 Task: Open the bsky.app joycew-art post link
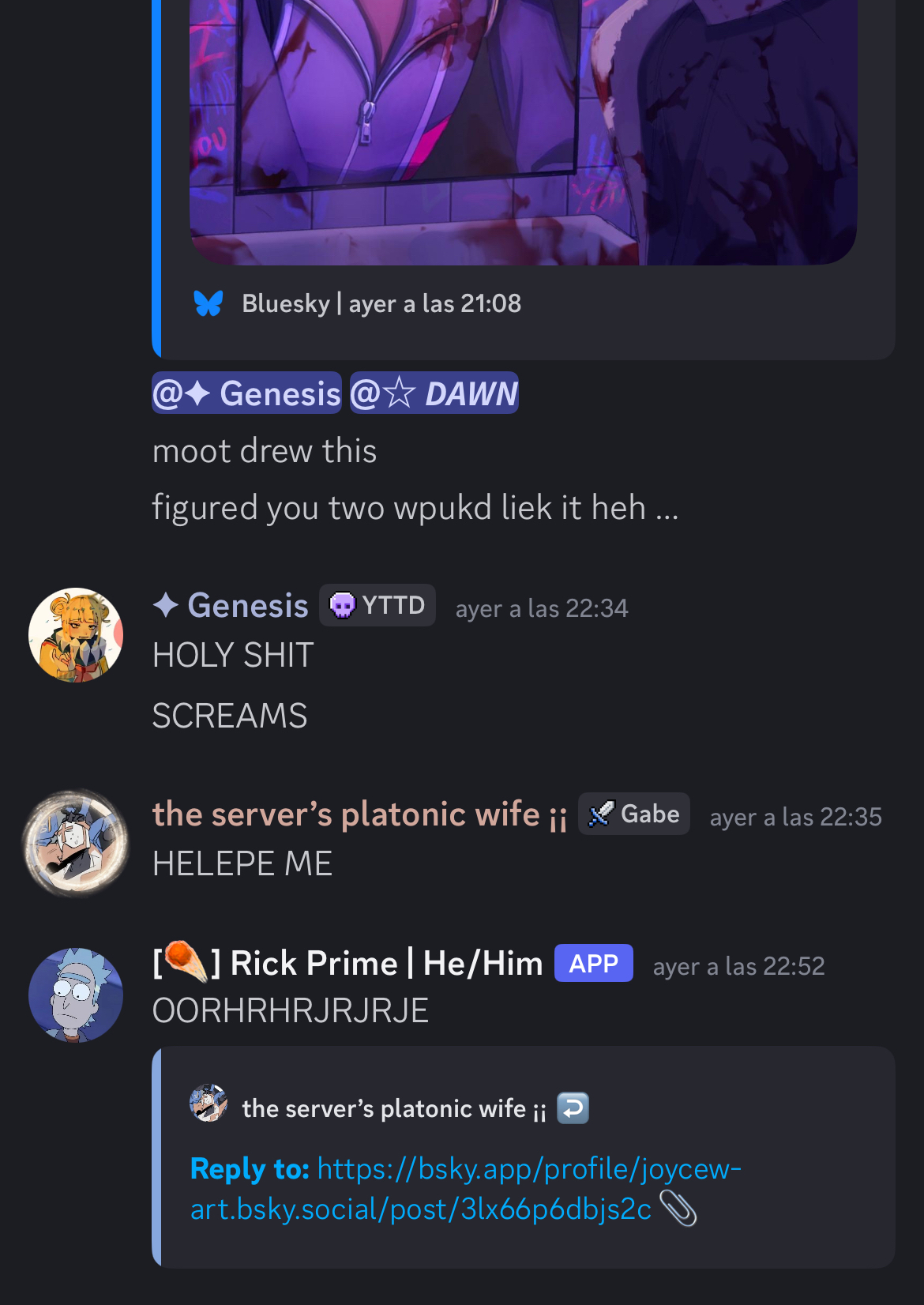tap(466, 1188)
